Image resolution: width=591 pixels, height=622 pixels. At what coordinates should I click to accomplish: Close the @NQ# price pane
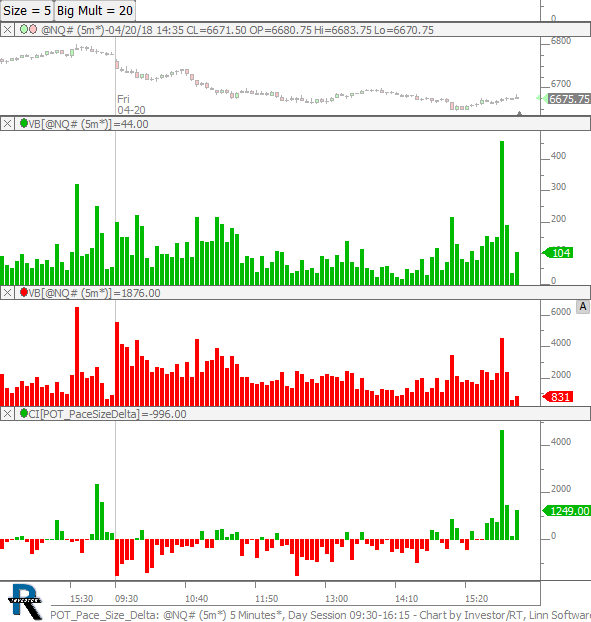(8, 30)
